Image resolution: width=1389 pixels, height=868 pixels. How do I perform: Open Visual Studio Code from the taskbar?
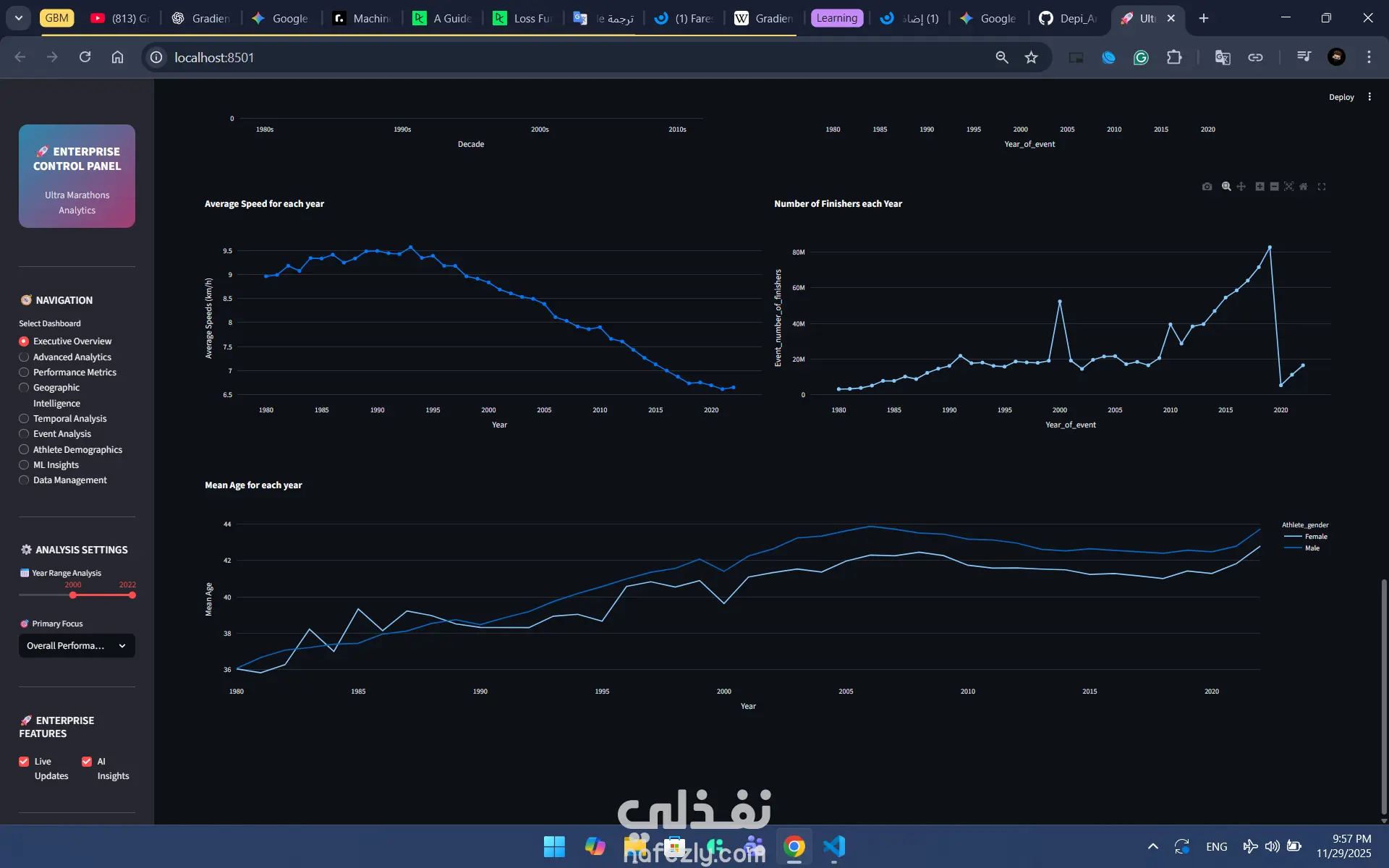tap(834, 846)
